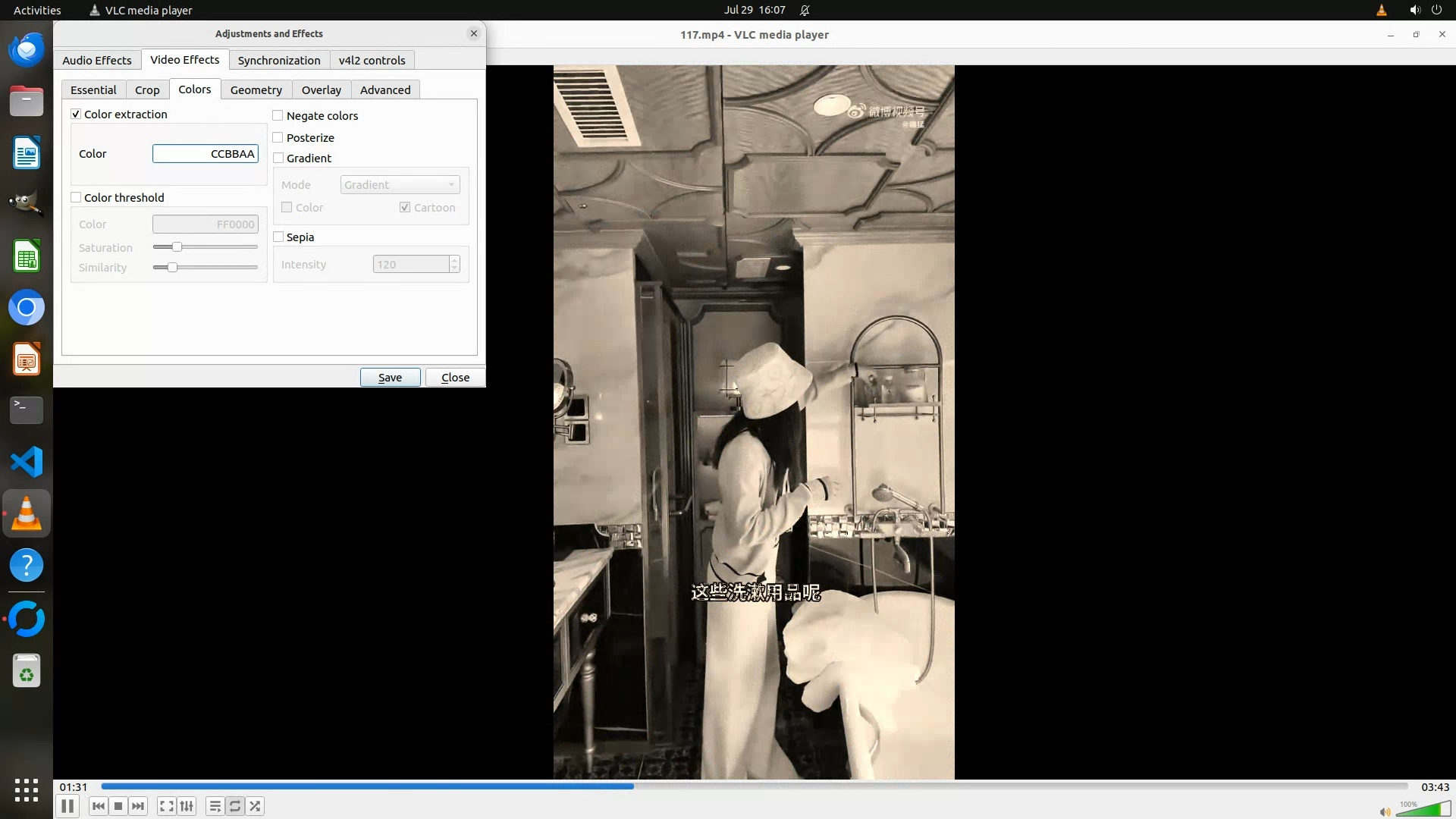Show the playlist panel
The height and width of the screenshot is (819, 1456).
pos(215,806)
